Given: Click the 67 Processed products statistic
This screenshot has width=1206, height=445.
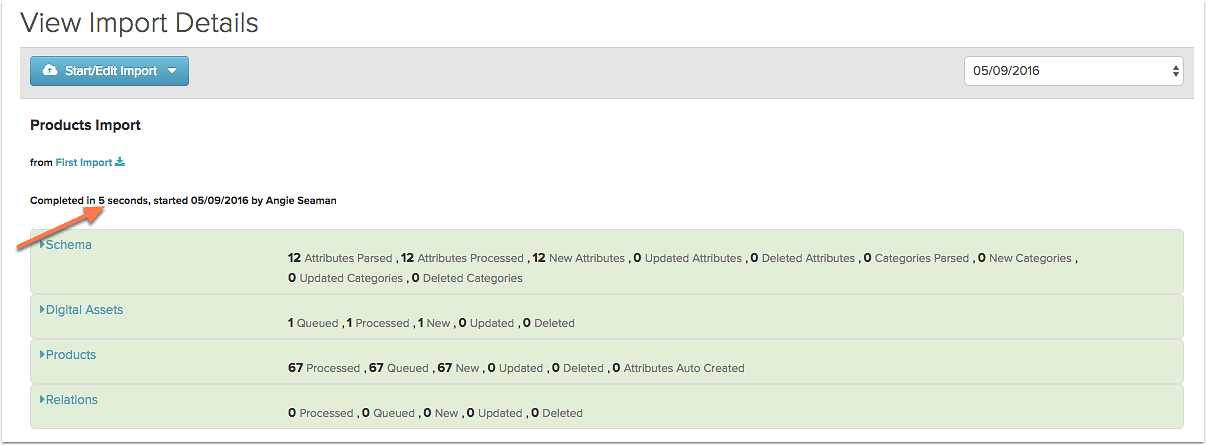Looking at the screenshot, I should pos(323,368).
